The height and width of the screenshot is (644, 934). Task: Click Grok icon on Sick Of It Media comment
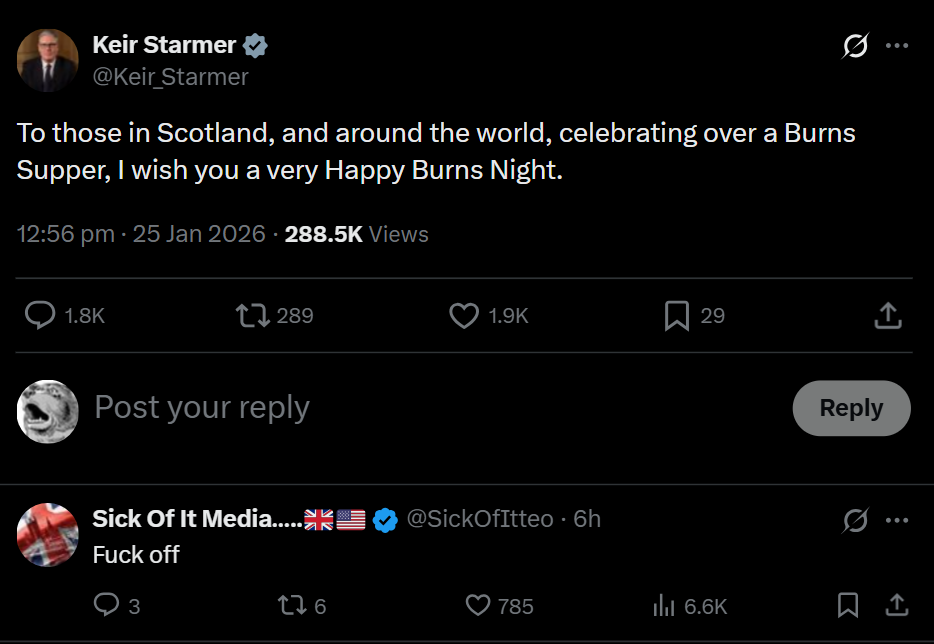click(x=855, y=520)
